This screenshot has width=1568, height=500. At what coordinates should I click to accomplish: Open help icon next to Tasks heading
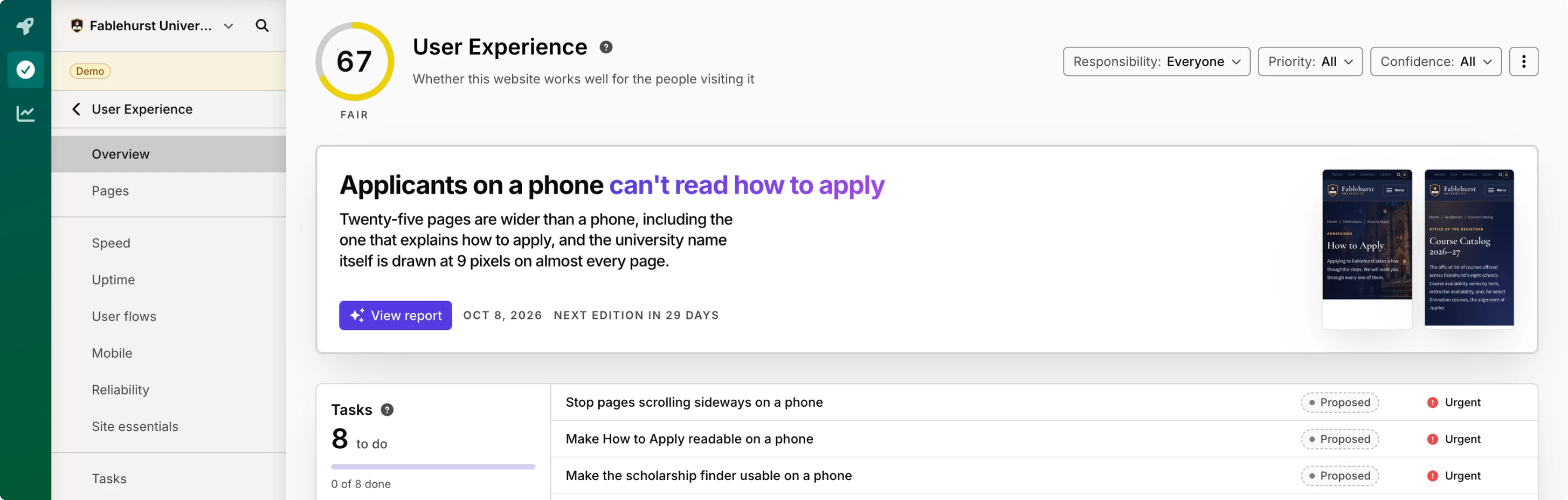pos(387,409)
